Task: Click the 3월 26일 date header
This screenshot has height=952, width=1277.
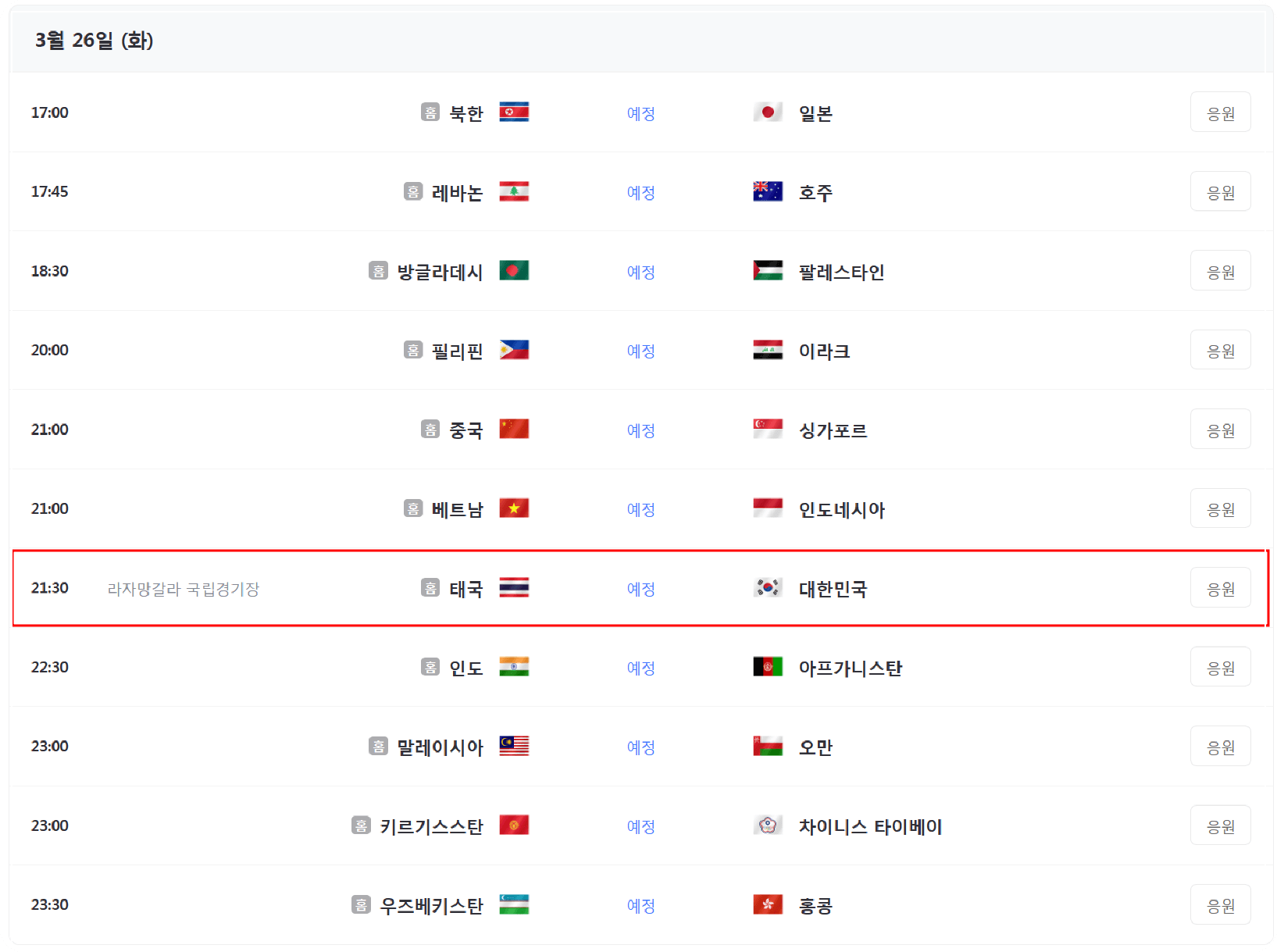Action: pyautogui.click(x=94, y=40)
